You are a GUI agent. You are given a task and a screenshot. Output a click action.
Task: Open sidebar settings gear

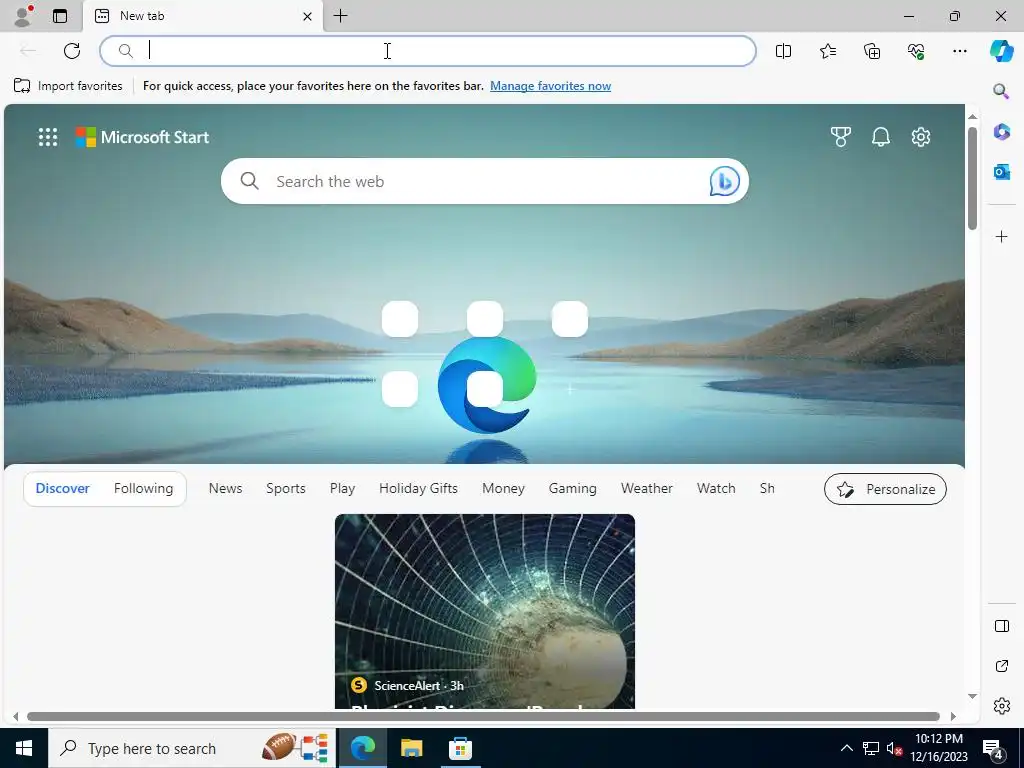point(1001,706)
